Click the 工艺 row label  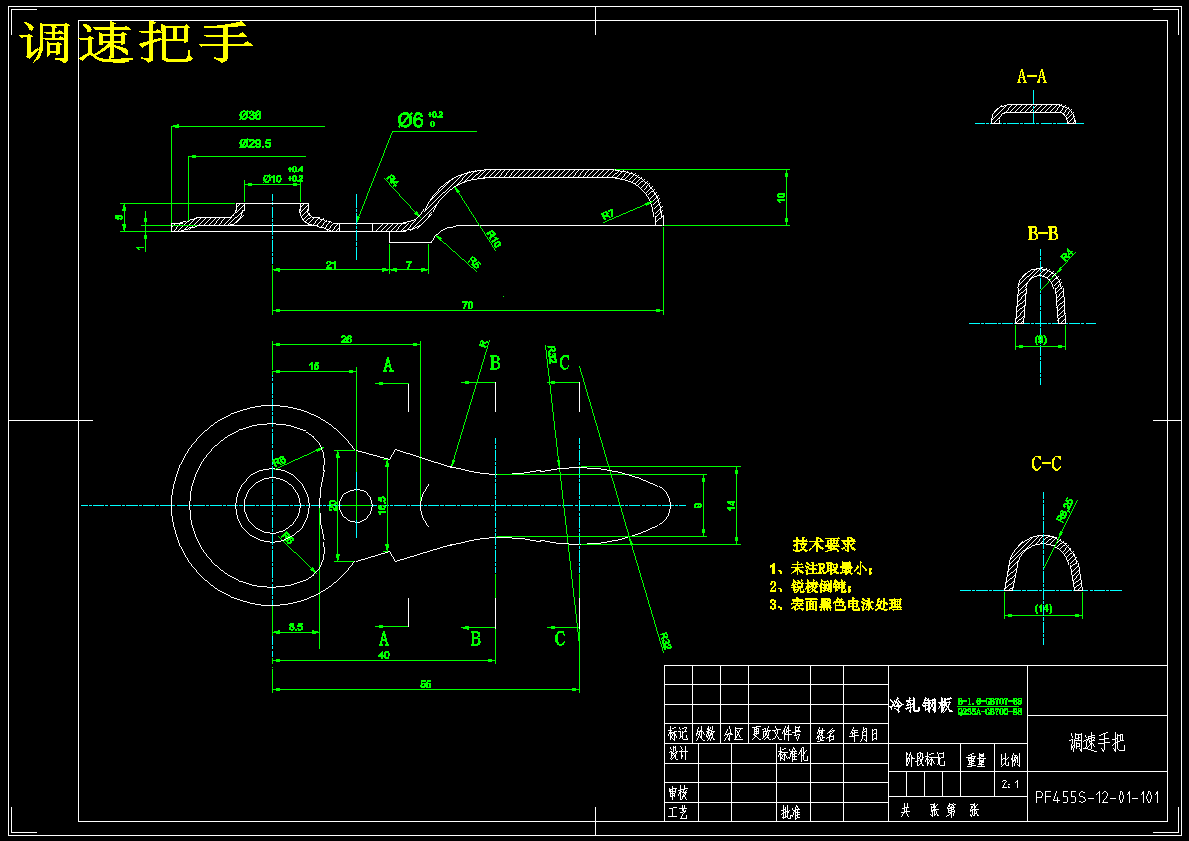click(x=678, y=813)
